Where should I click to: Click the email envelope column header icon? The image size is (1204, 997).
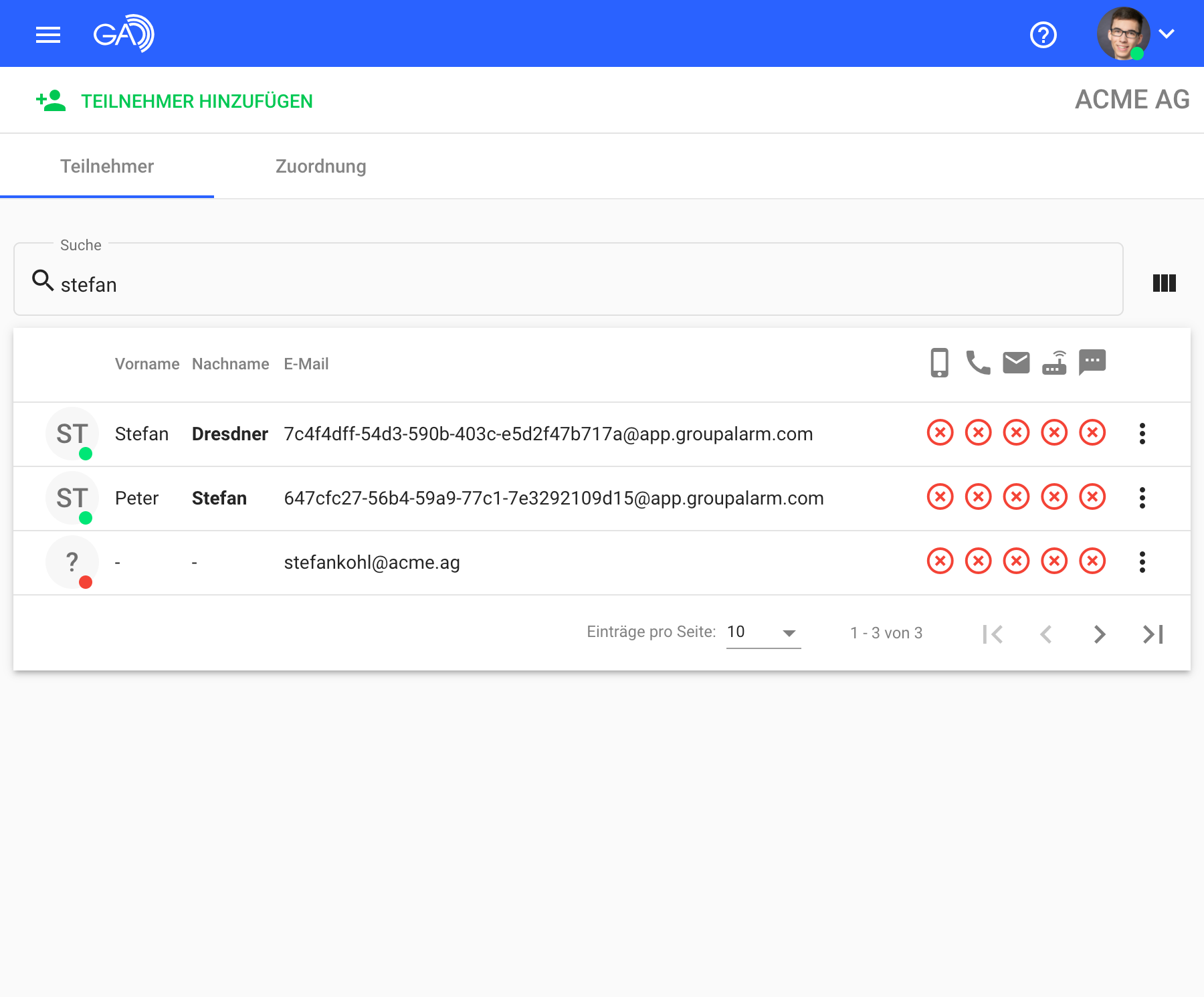1016,363
